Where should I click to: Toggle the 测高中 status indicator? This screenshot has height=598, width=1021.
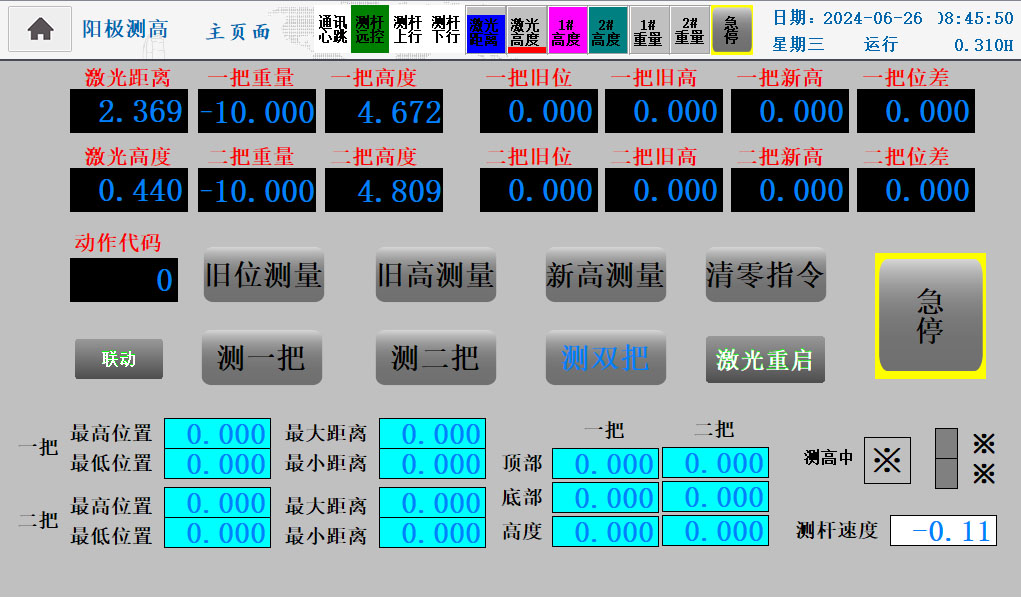tap(886, 459)
